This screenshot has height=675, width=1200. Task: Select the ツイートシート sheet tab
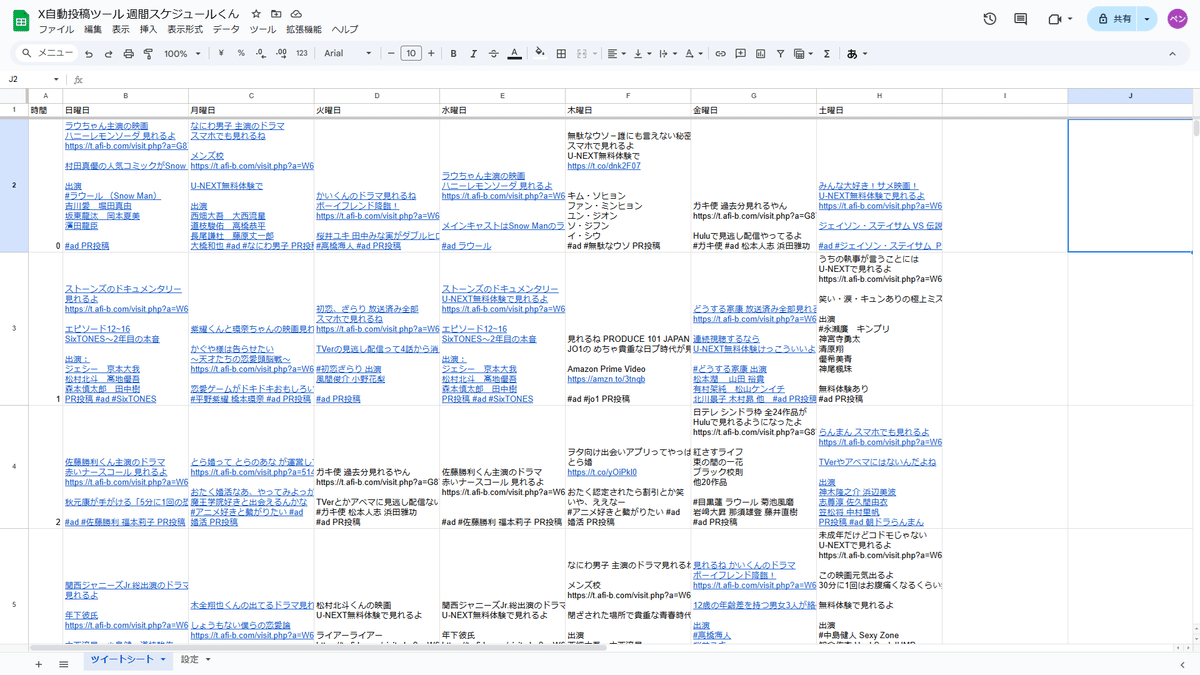[x=122, y=660]
